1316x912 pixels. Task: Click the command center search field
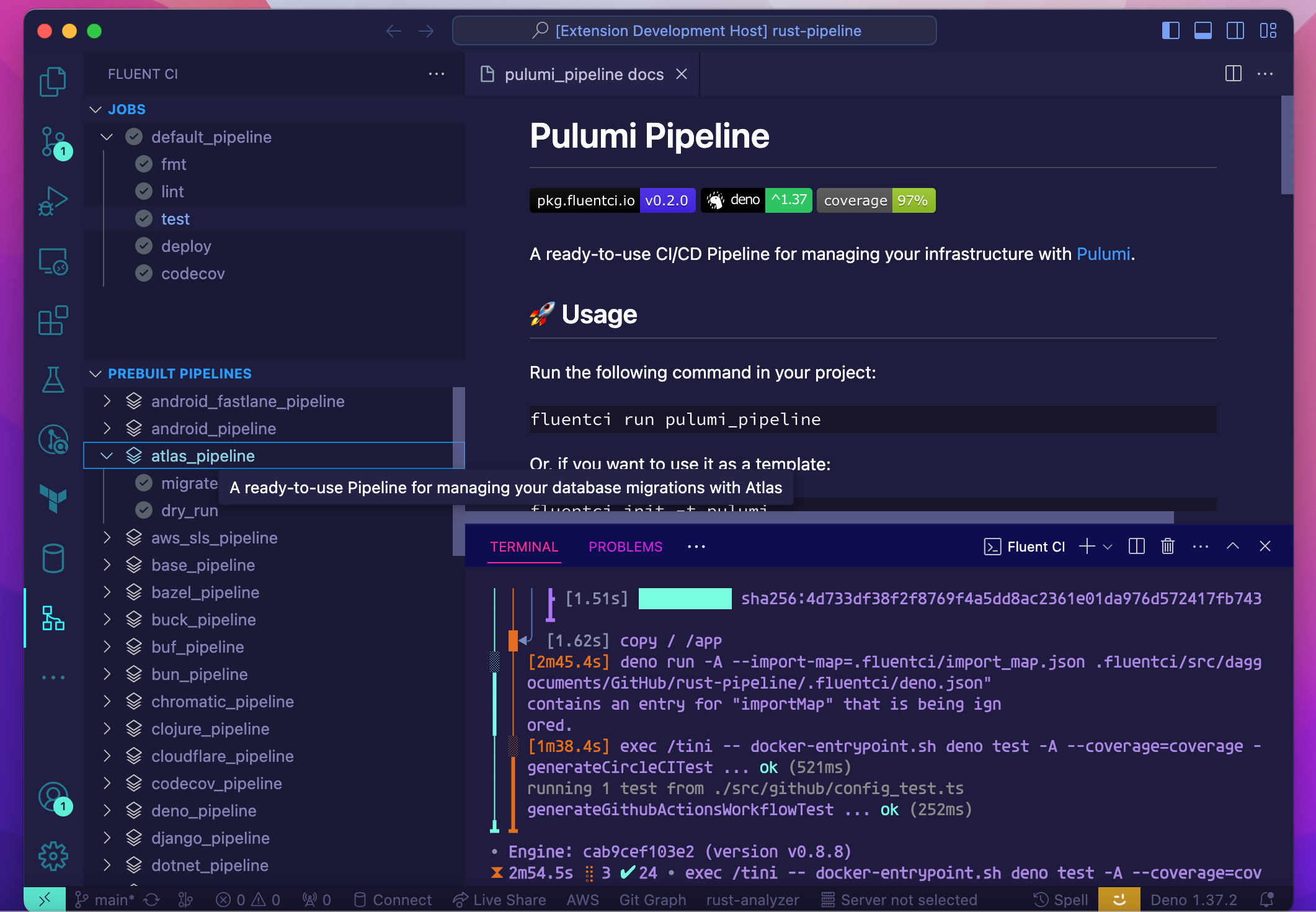694,30
